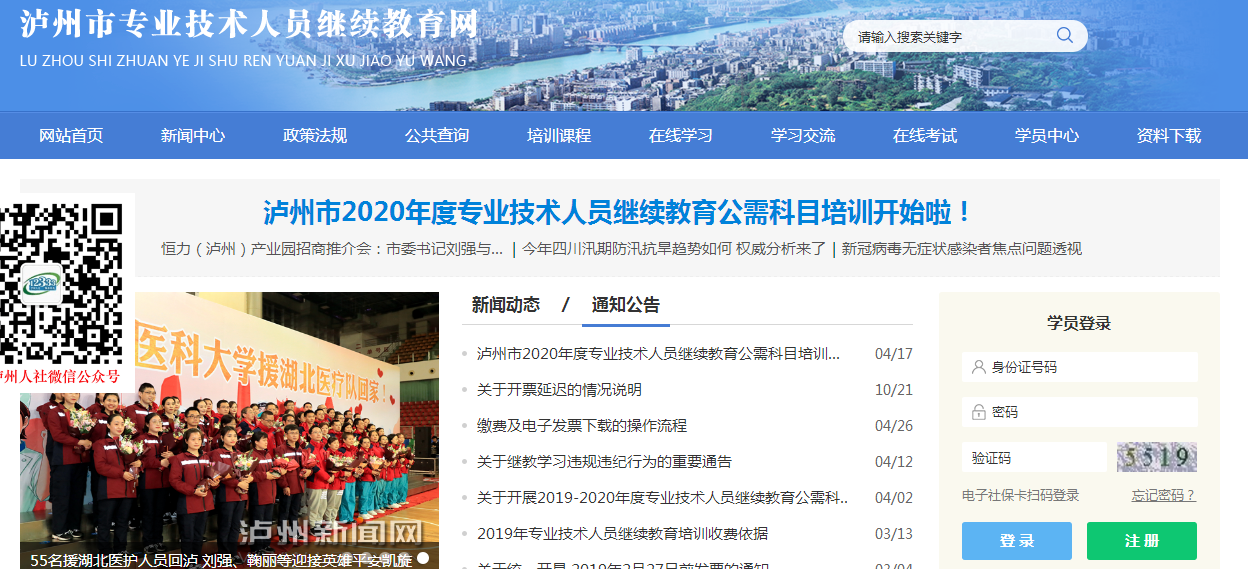The image size is (1248, 569).
Task: Click the white carousel indicator dot
Action: pyautogui.click(x=423, y=558)
